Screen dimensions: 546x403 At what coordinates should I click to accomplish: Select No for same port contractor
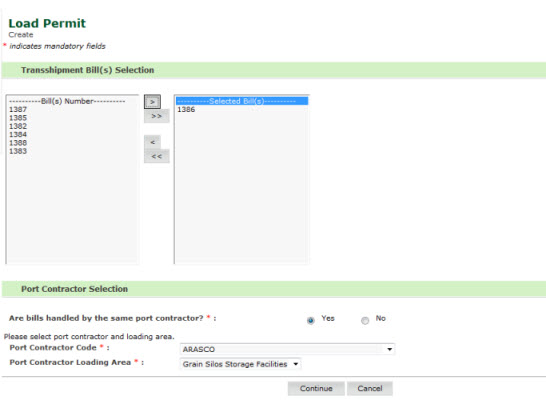click(365, 320)
